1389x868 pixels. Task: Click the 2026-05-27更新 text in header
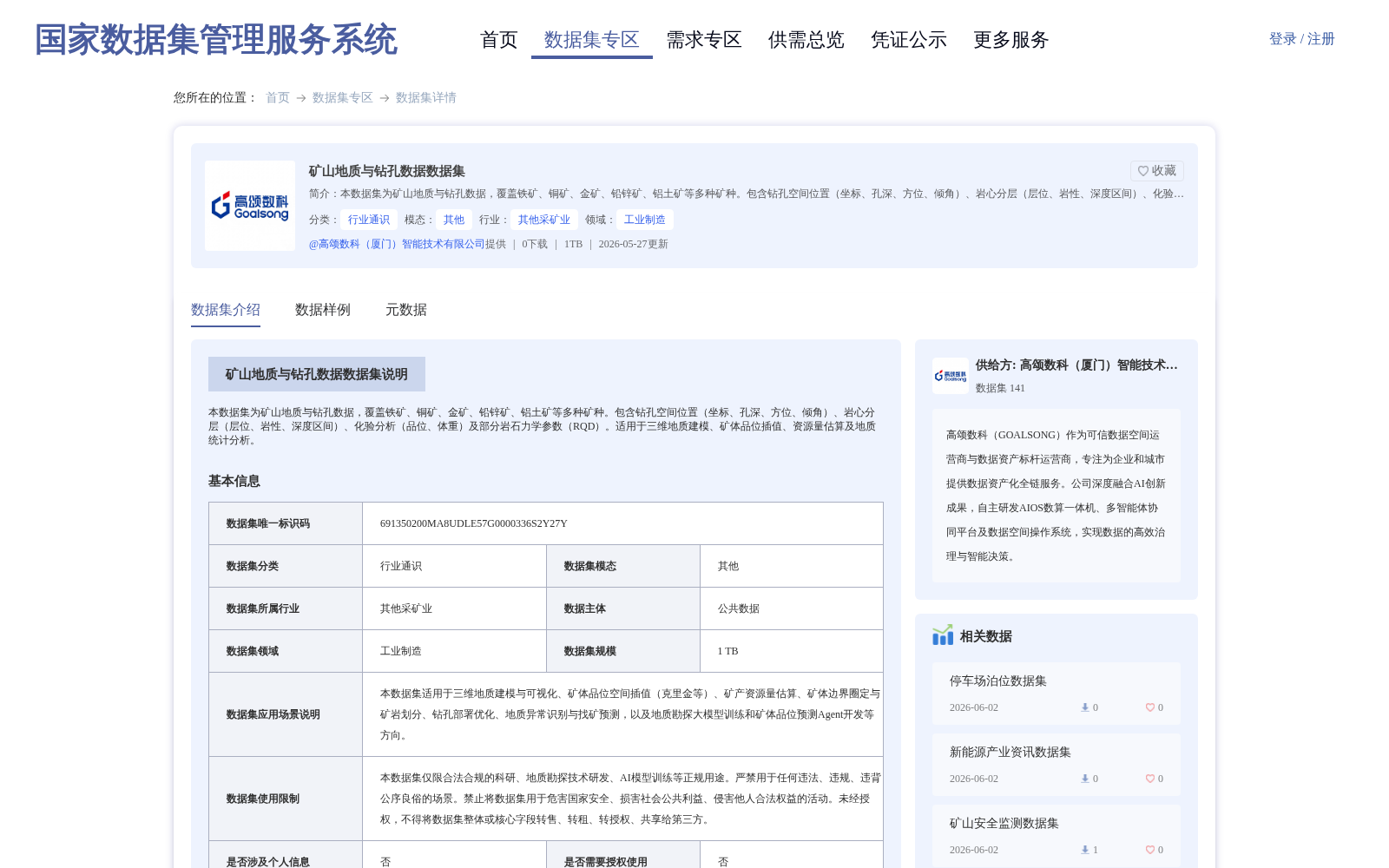[x=634, y=244]
